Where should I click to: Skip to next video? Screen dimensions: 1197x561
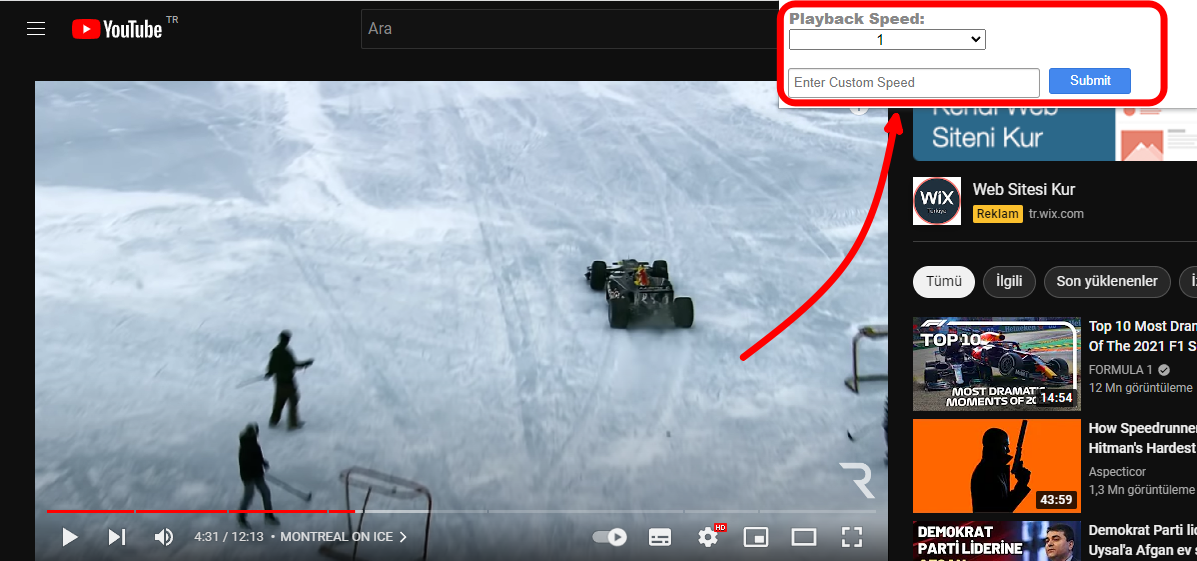[x=117, y=537]
